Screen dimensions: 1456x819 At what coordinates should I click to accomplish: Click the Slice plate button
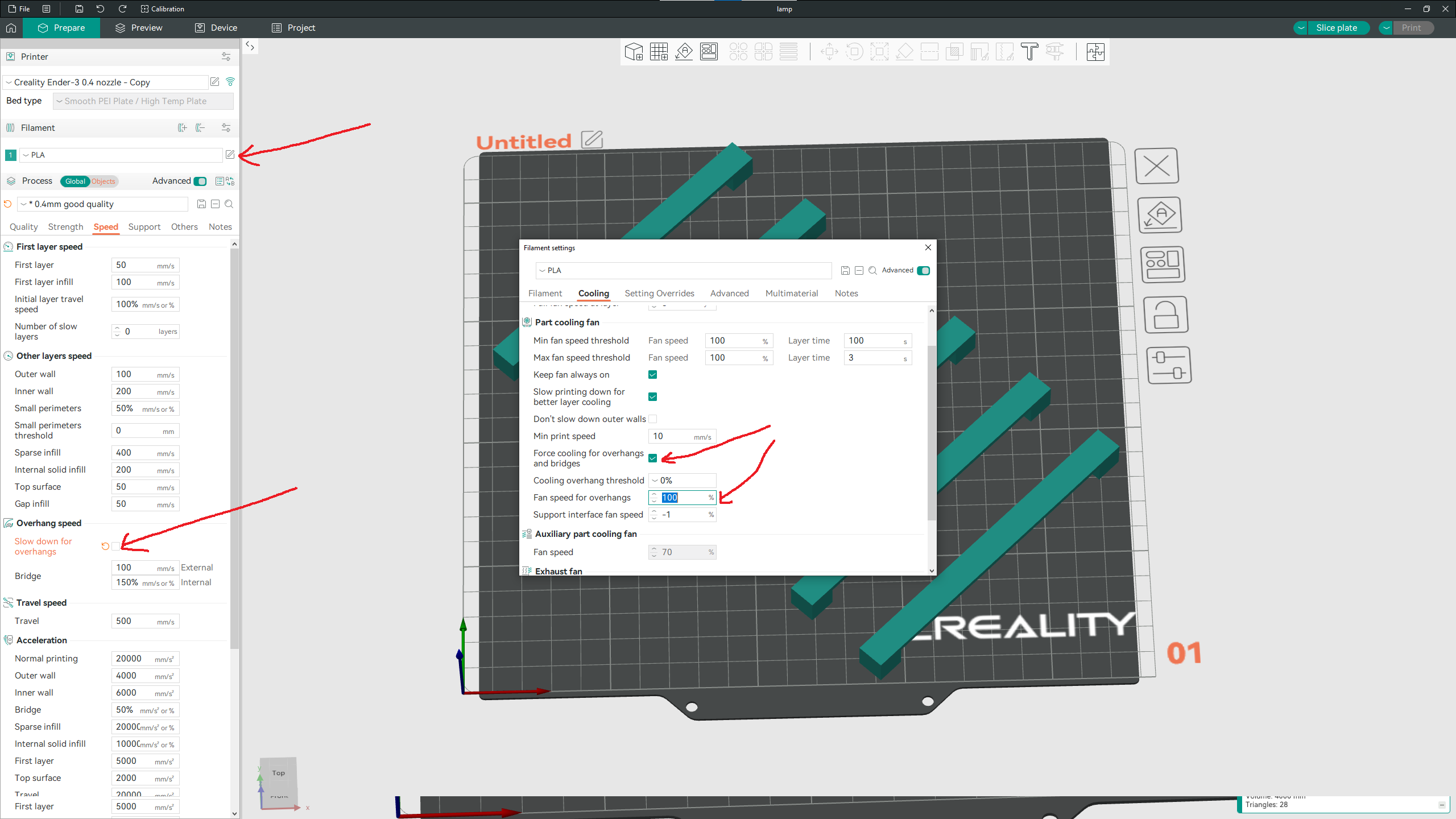click(1337, 28)
